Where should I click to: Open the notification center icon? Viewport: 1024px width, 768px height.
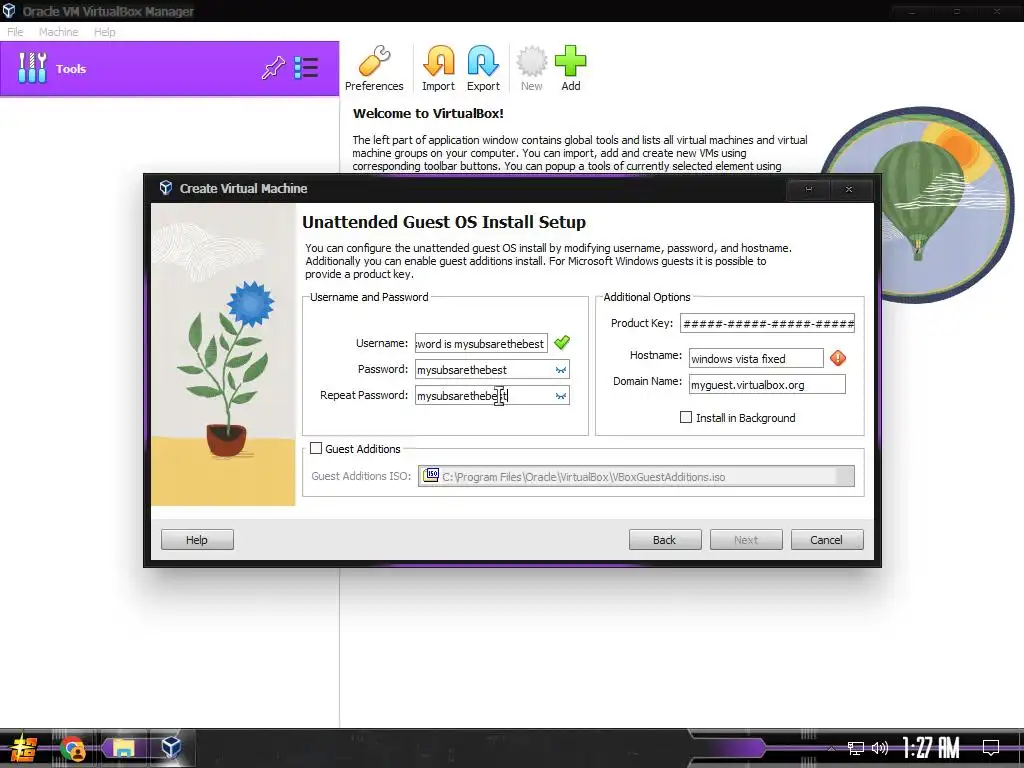coord(991,747)
